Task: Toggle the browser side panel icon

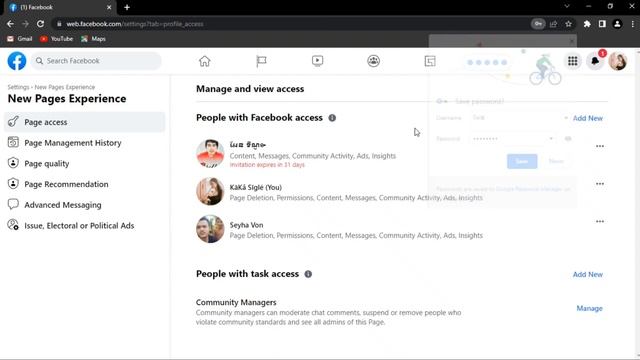Action: tap(602, 24)
